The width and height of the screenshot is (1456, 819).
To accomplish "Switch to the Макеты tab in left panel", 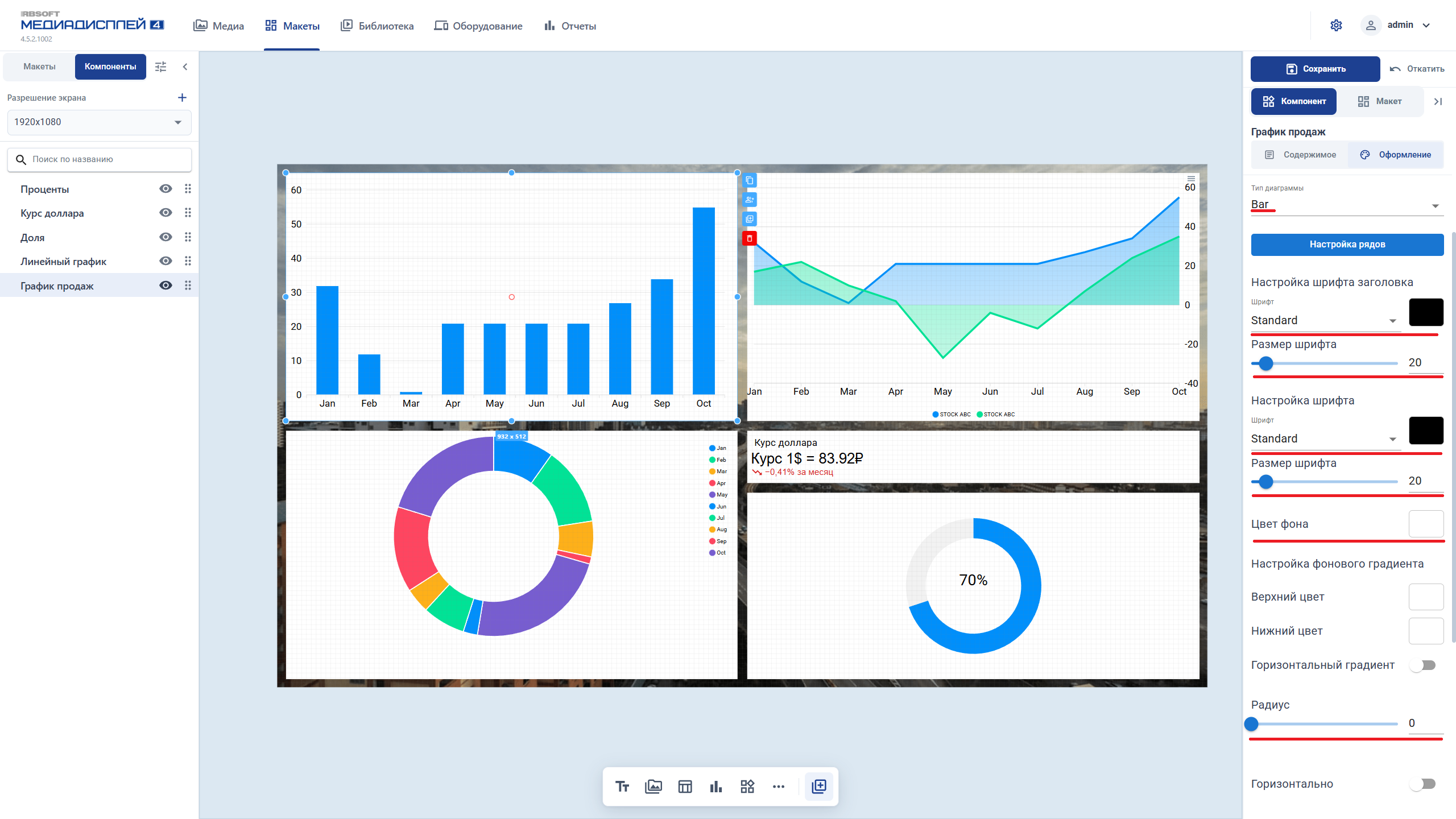I will click(39, 67).
